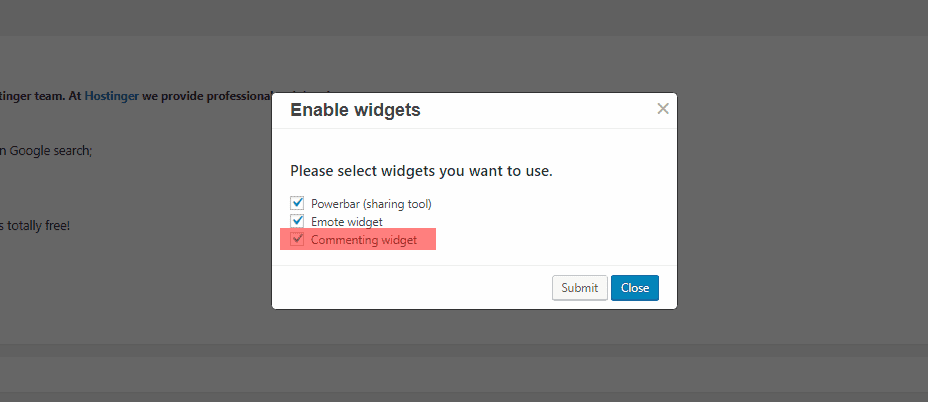928x402 pixels.
Task: Click the 'totally free!' background text
Action: tap(37, 226)
